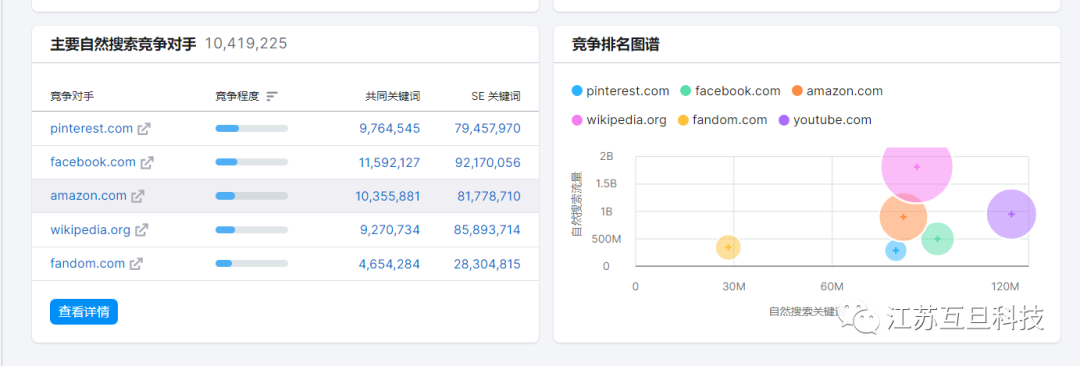This screenshot has width=1080, height=366.
Task: Select the youtube.com purple bubble
Action: click(1011, 214)
